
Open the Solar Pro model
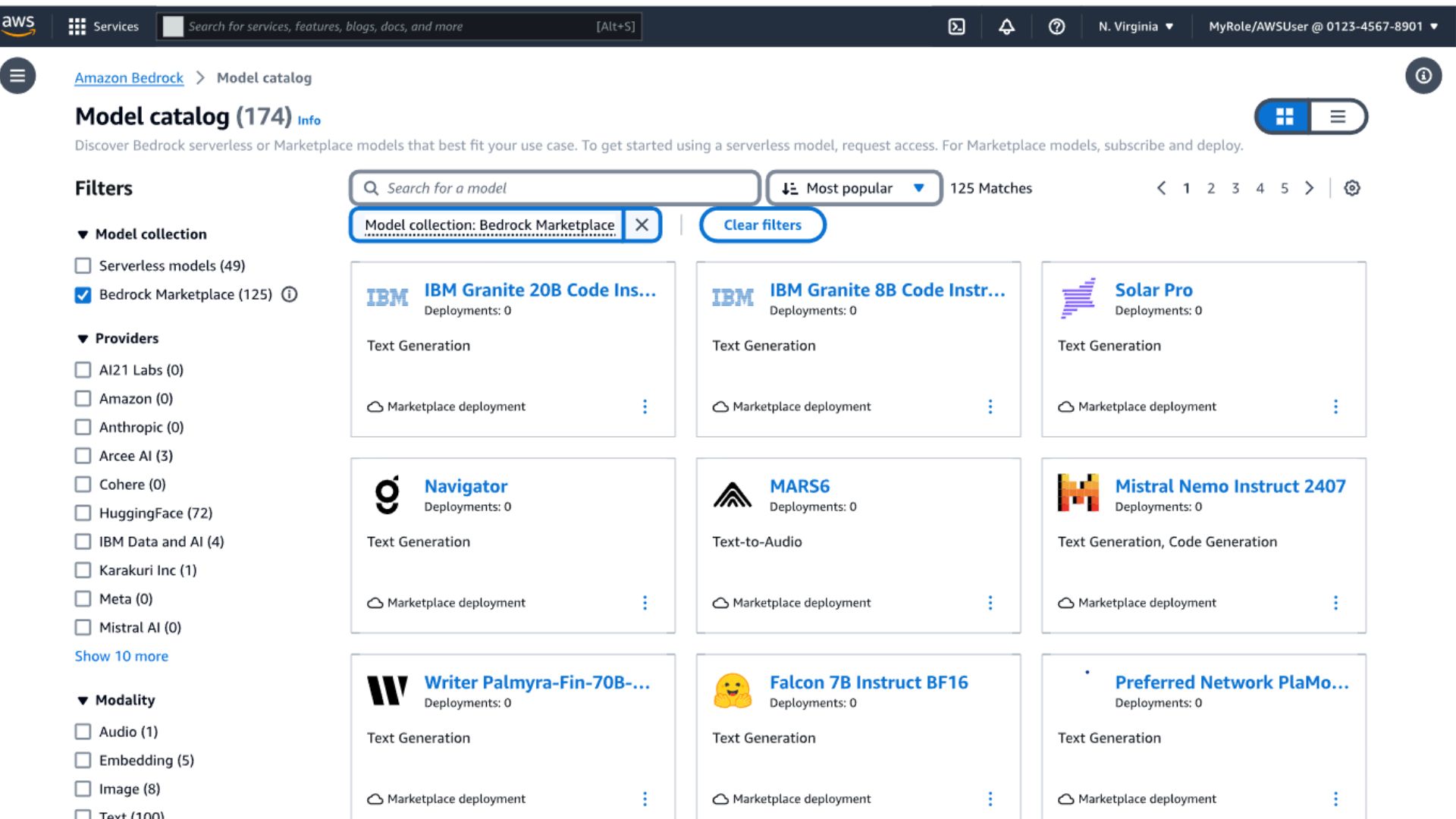(x=1153, y=290)
